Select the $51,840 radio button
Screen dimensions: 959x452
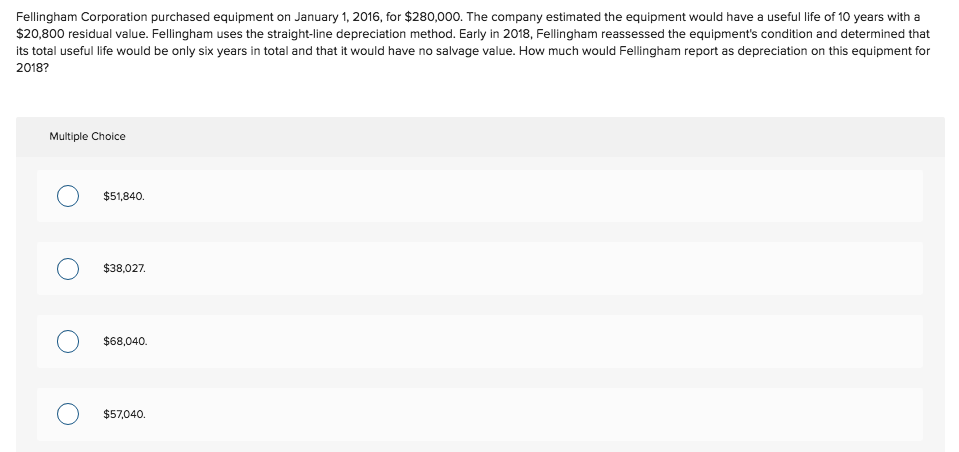[x=67, y=196]
